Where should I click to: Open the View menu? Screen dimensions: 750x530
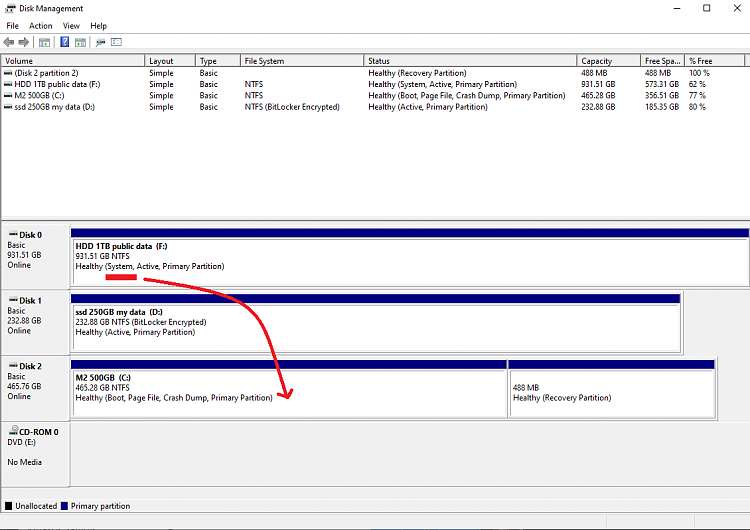pos(71,26)
